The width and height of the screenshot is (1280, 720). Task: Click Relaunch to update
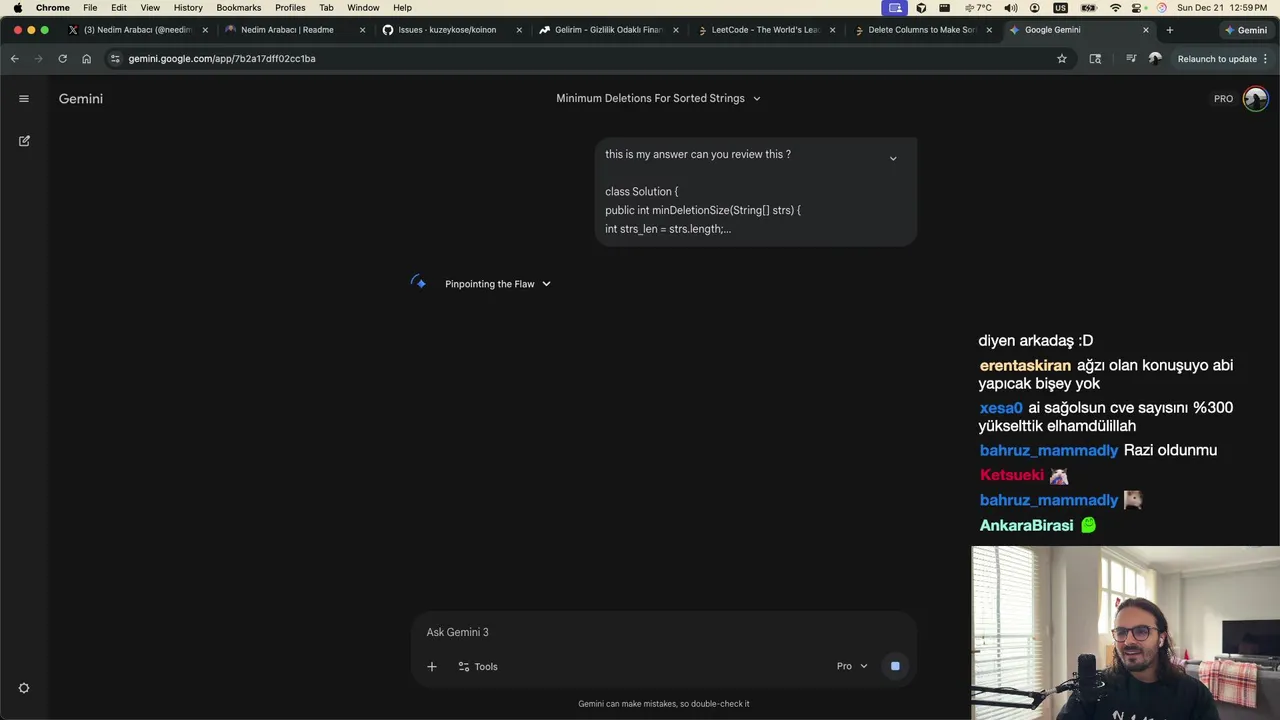pos(1217,59)
